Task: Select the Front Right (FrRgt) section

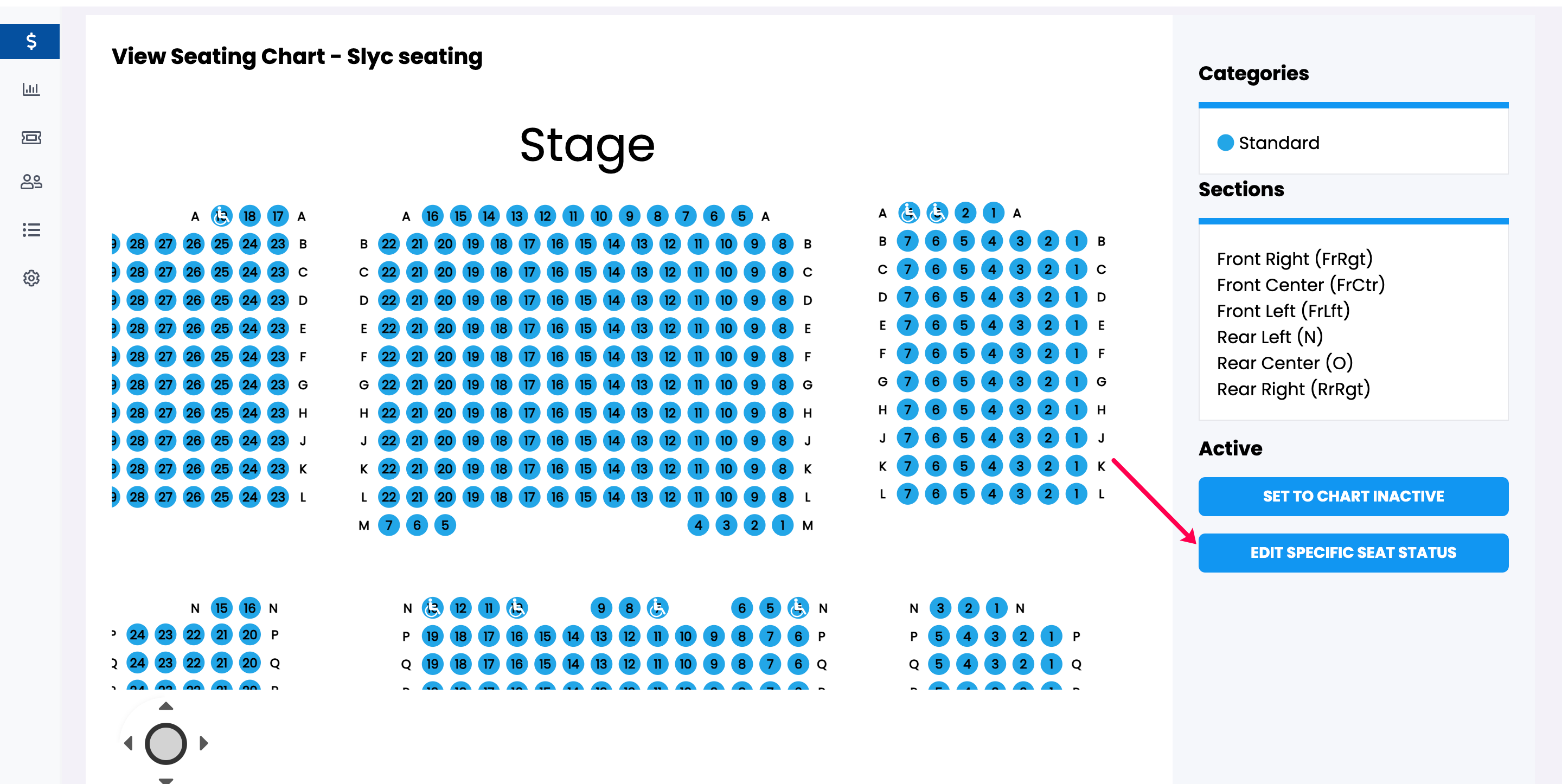Action: pos(1294,259)
